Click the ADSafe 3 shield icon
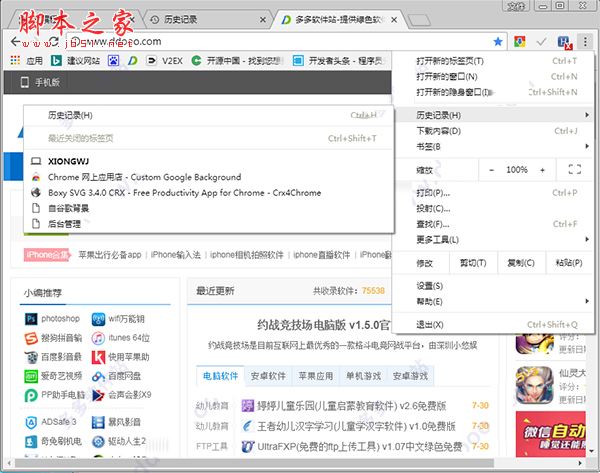The width and height of the screenshot is (600, 473). [x=31, y=422]
